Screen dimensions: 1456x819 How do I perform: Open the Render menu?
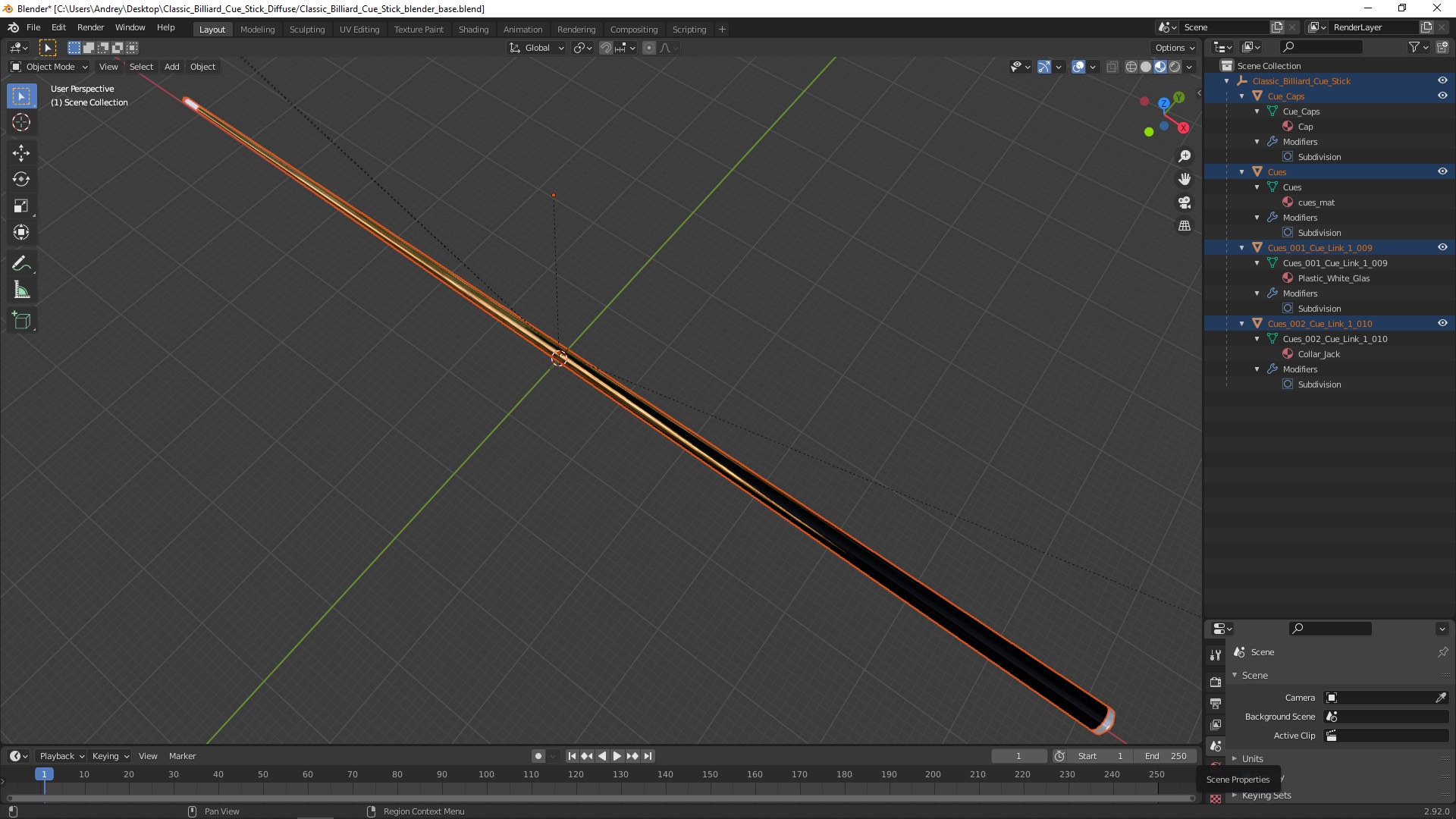[x=90, y=27]
